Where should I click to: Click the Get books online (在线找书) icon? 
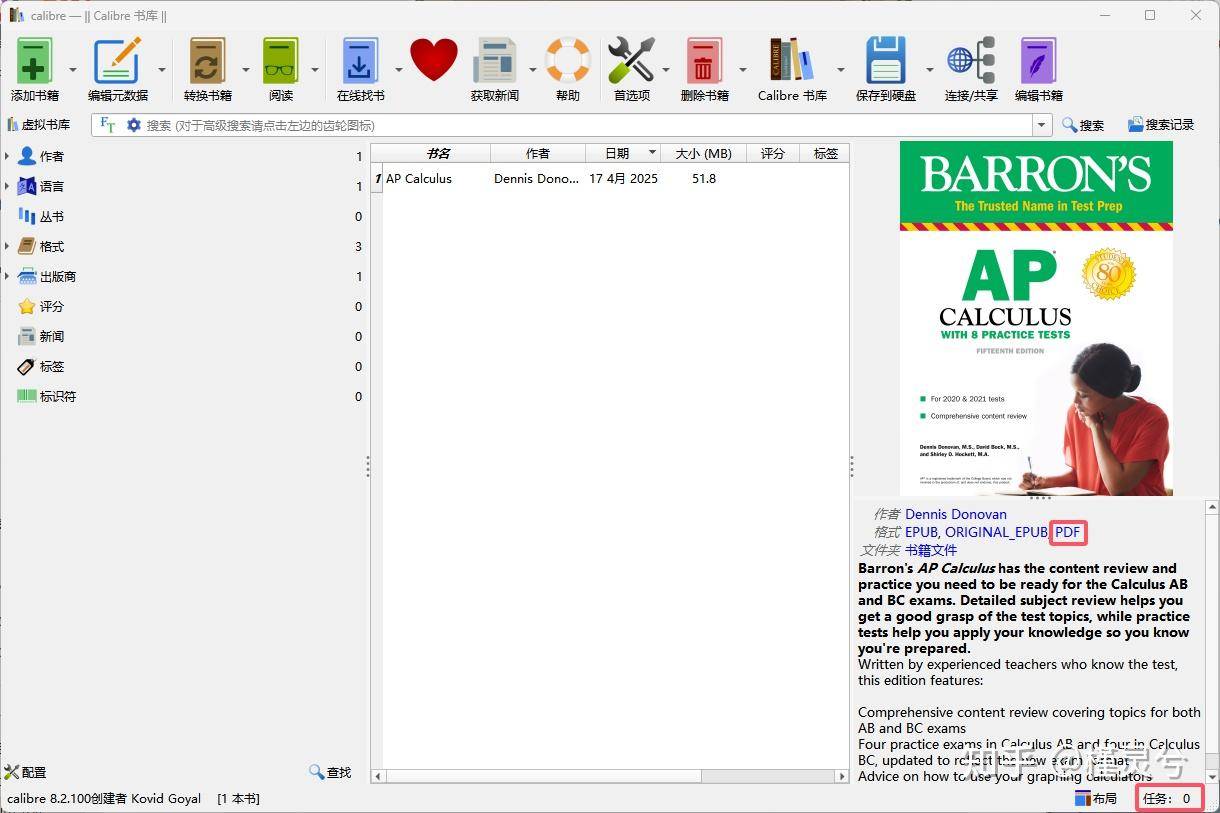(360, 61)
